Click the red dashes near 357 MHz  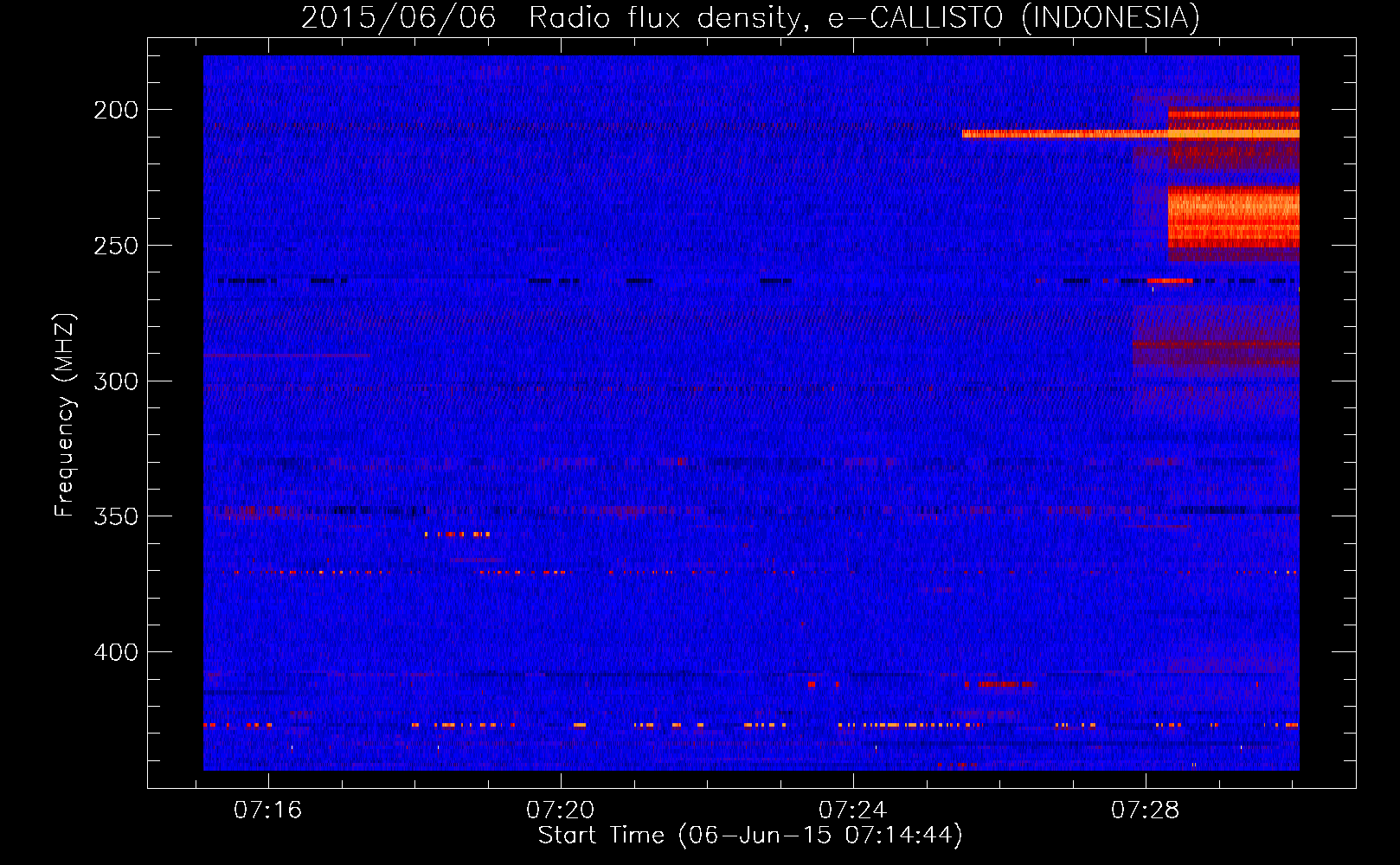click(458, 535)
